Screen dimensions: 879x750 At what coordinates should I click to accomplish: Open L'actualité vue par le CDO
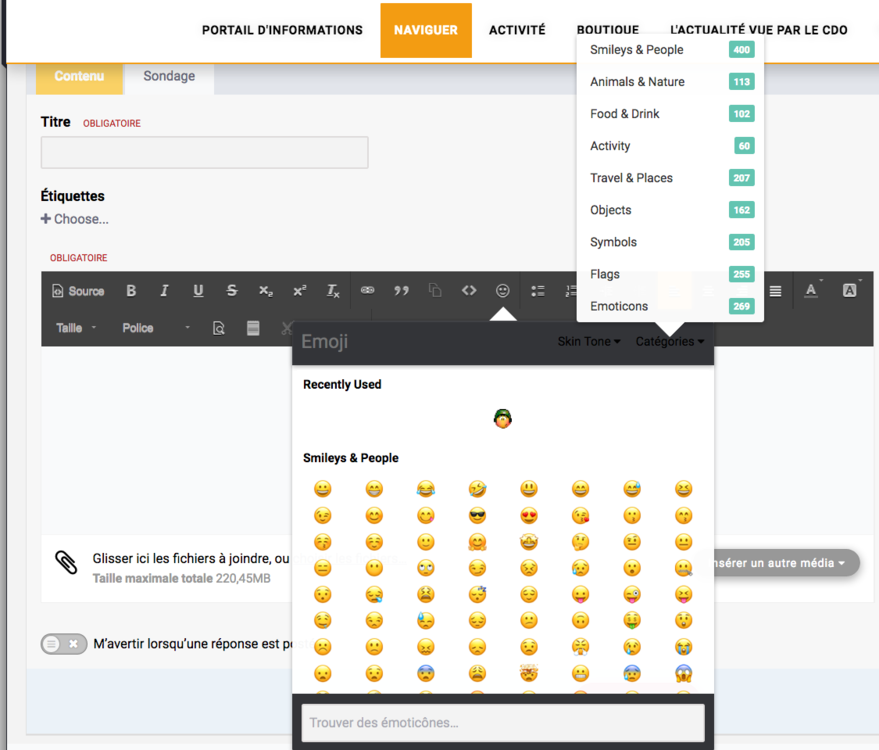(758, 30)
